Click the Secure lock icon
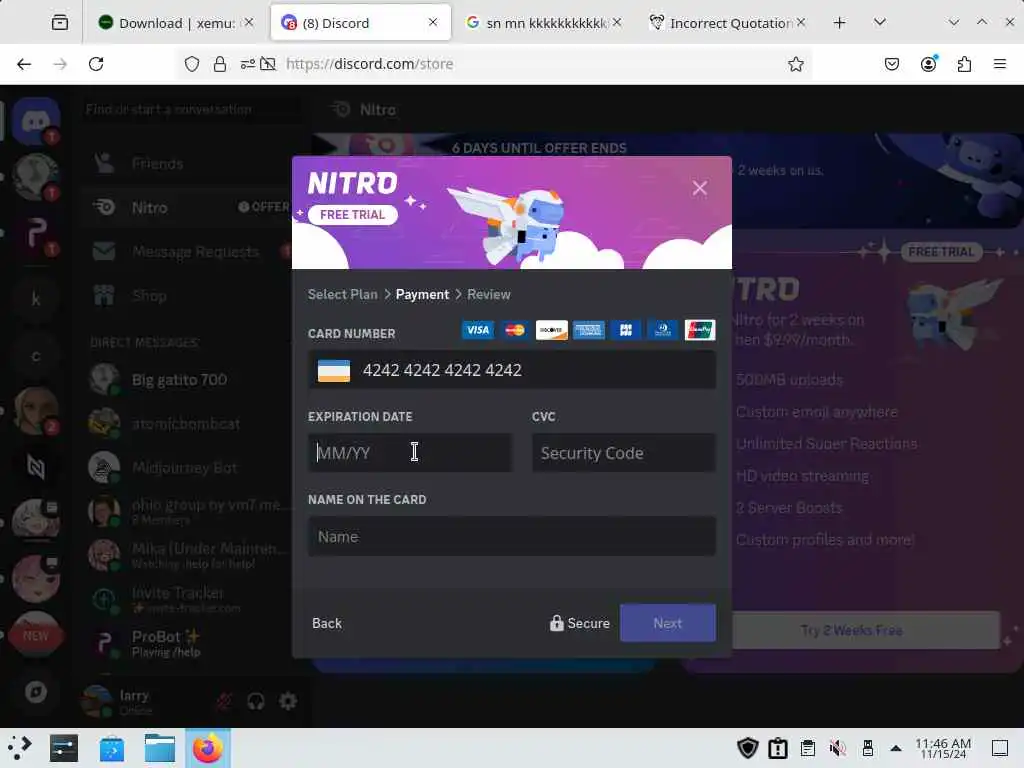The width and height of the screenshot is (1024, 768). click(x=556, y=623)
